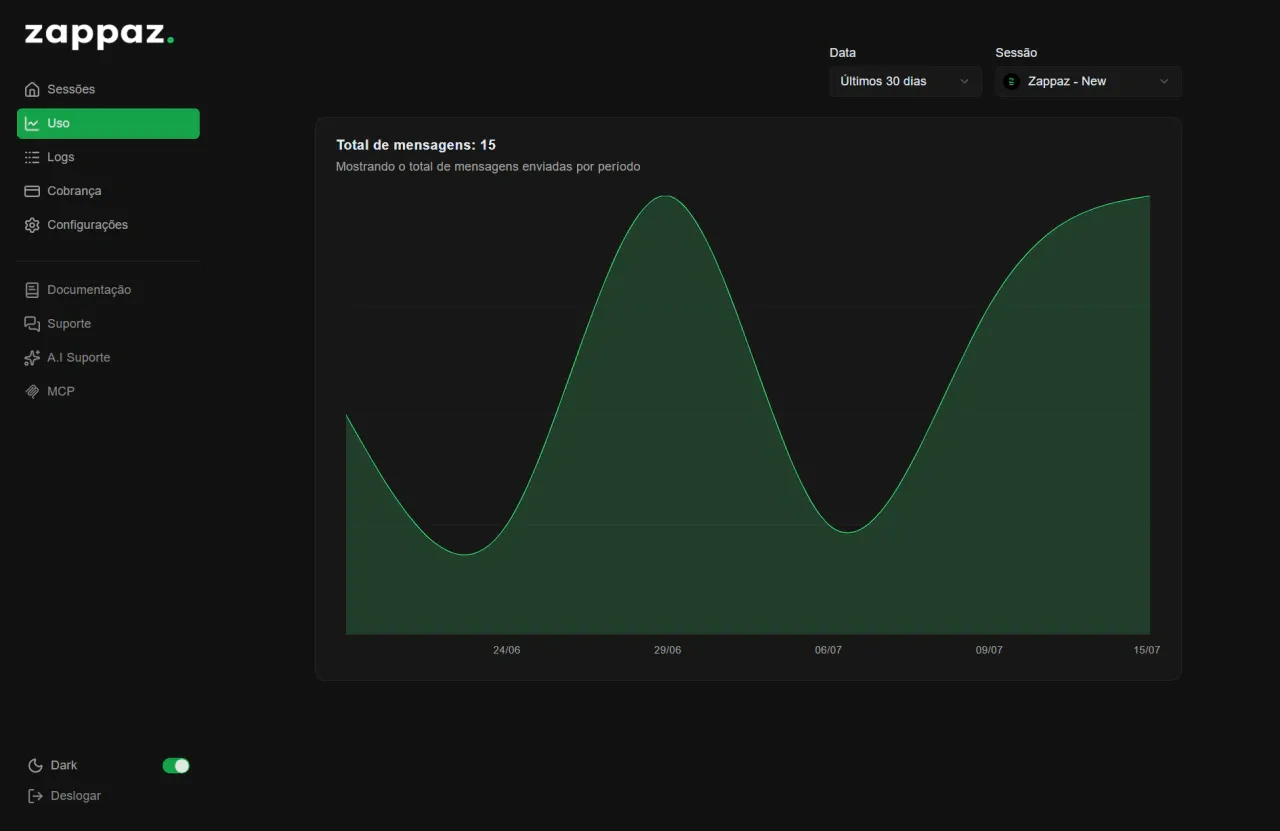Click the moon icon beside Dark
Screen dimensions: 1280x831
tap(36, 765)
